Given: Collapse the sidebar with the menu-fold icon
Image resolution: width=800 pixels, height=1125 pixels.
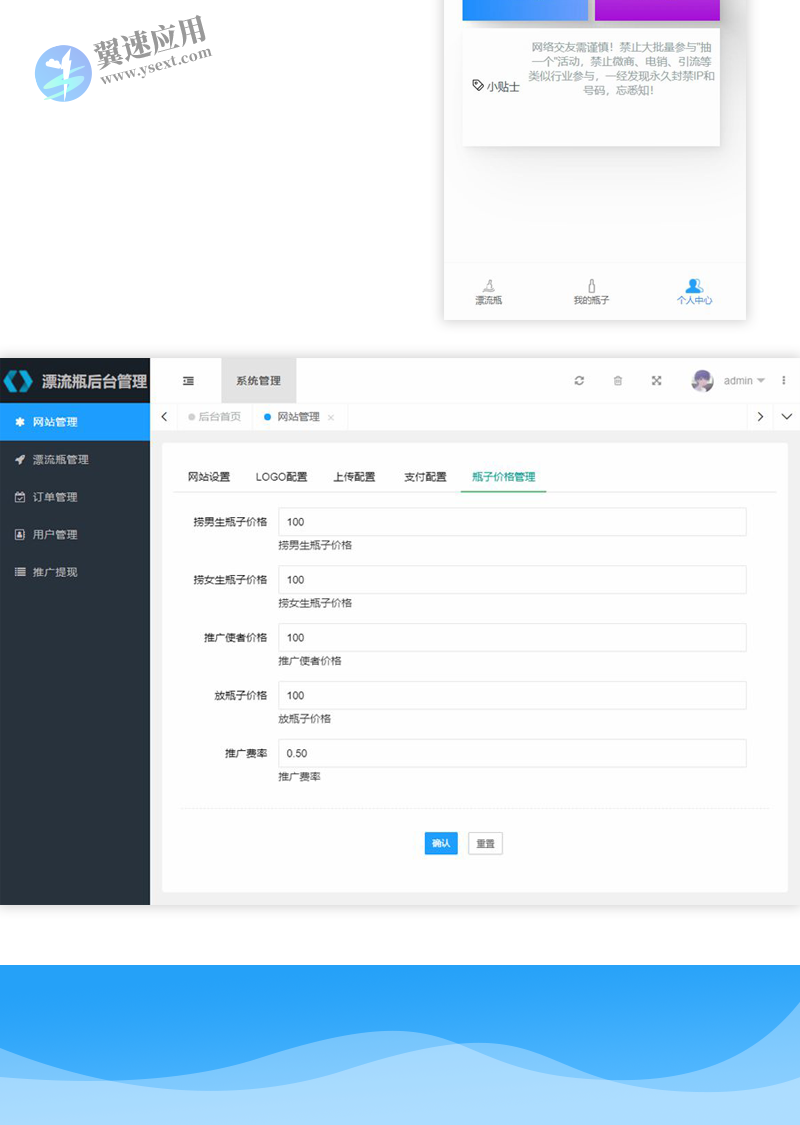Looking at the screenshot, I should 188,381.
